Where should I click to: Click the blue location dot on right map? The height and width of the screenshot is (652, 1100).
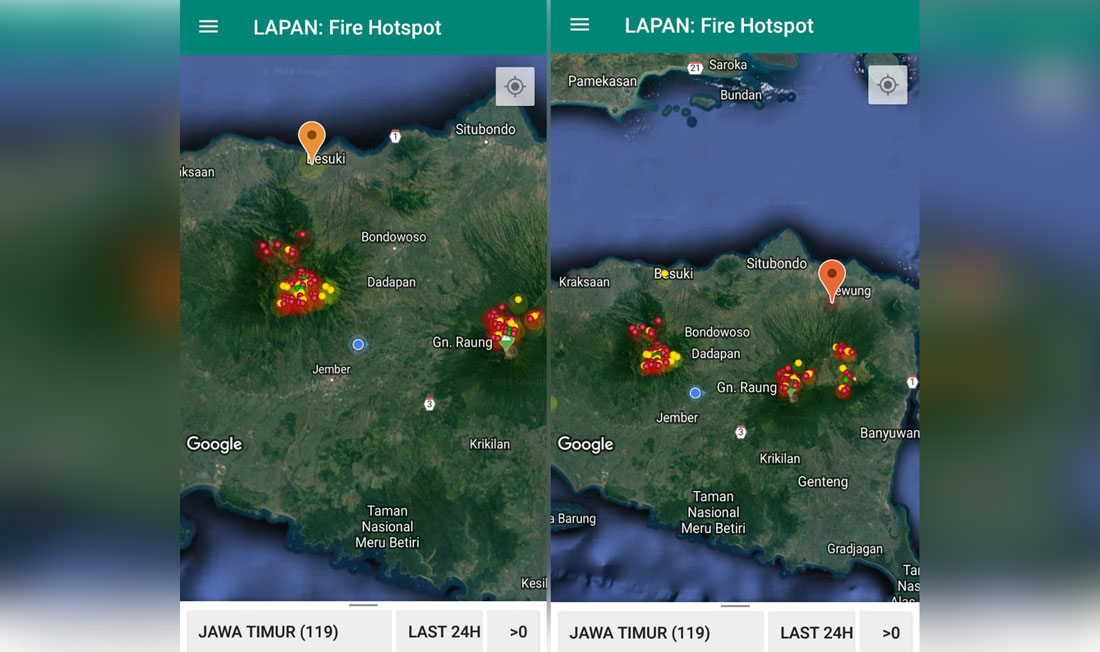click(695, 393)
